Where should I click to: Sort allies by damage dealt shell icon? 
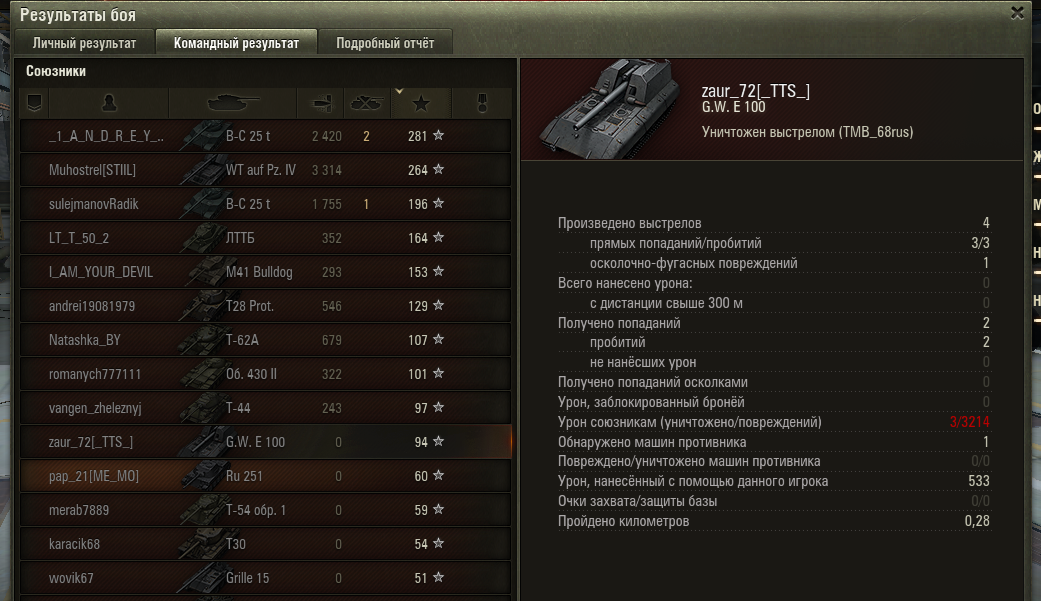coord(321,103)
